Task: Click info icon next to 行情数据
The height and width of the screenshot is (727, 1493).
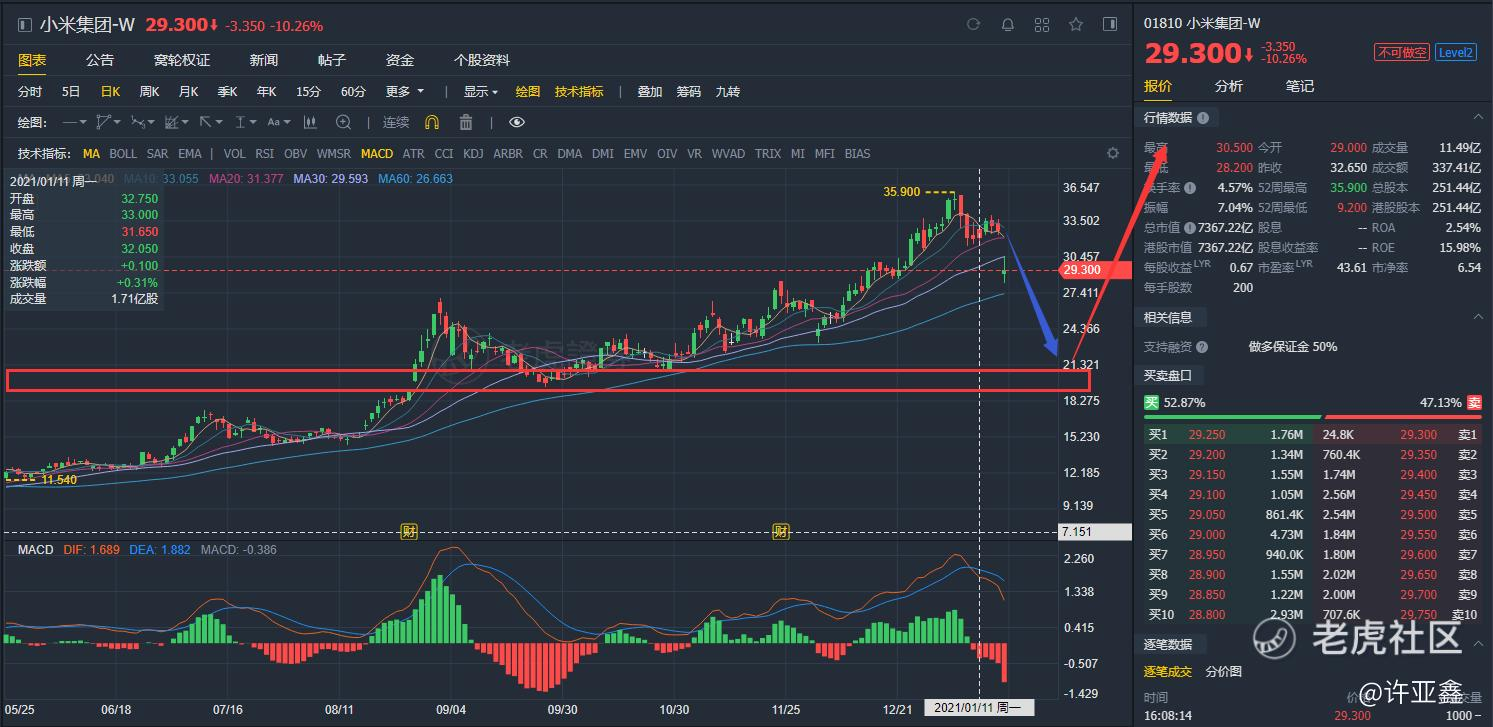Action: click(1202, 118)
